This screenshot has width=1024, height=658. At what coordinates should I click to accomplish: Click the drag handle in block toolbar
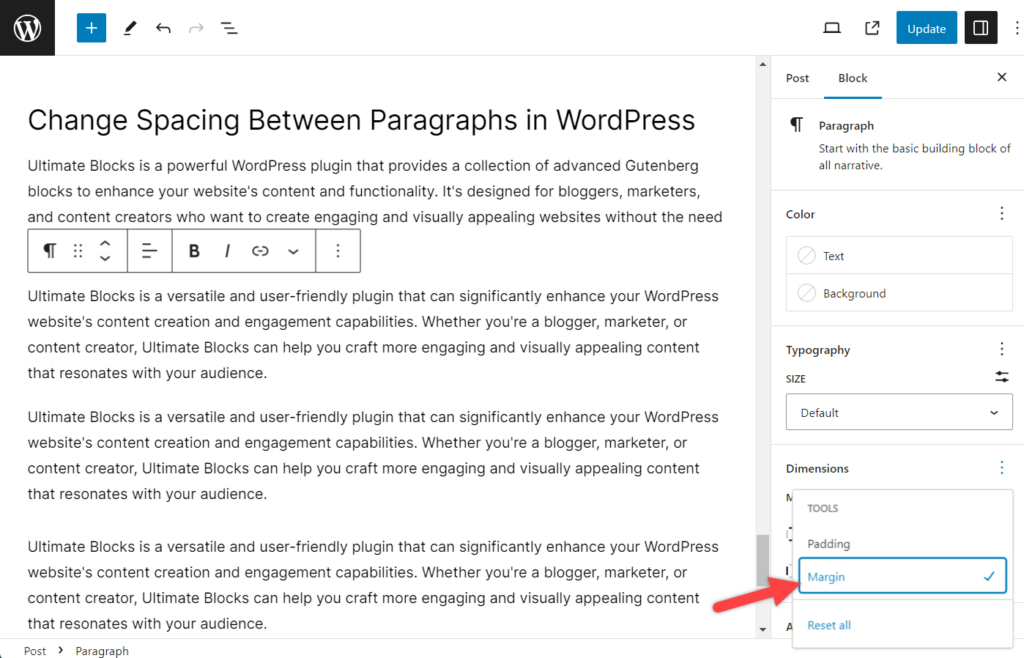pyautogui.click(x=79, y=250)
